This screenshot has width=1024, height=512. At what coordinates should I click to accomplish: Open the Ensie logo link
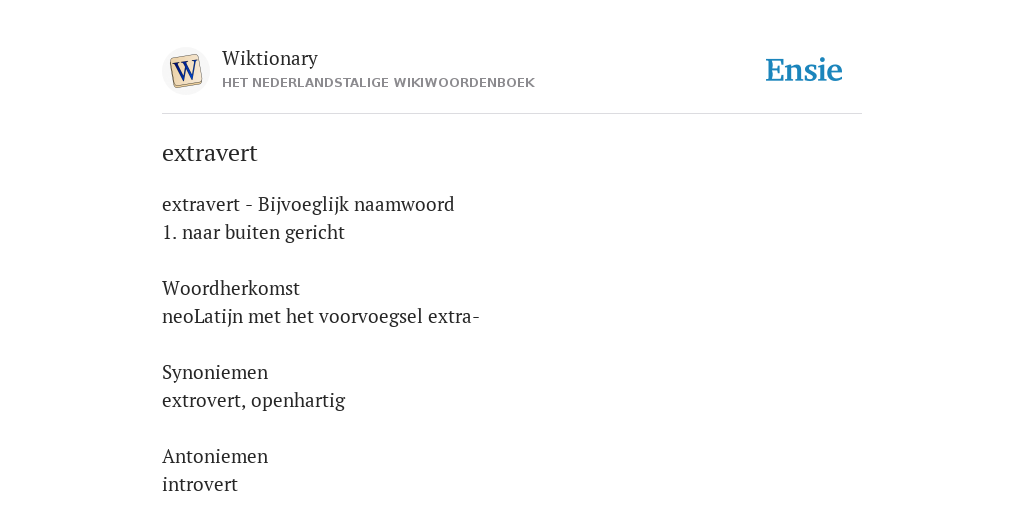coord(804,70)
